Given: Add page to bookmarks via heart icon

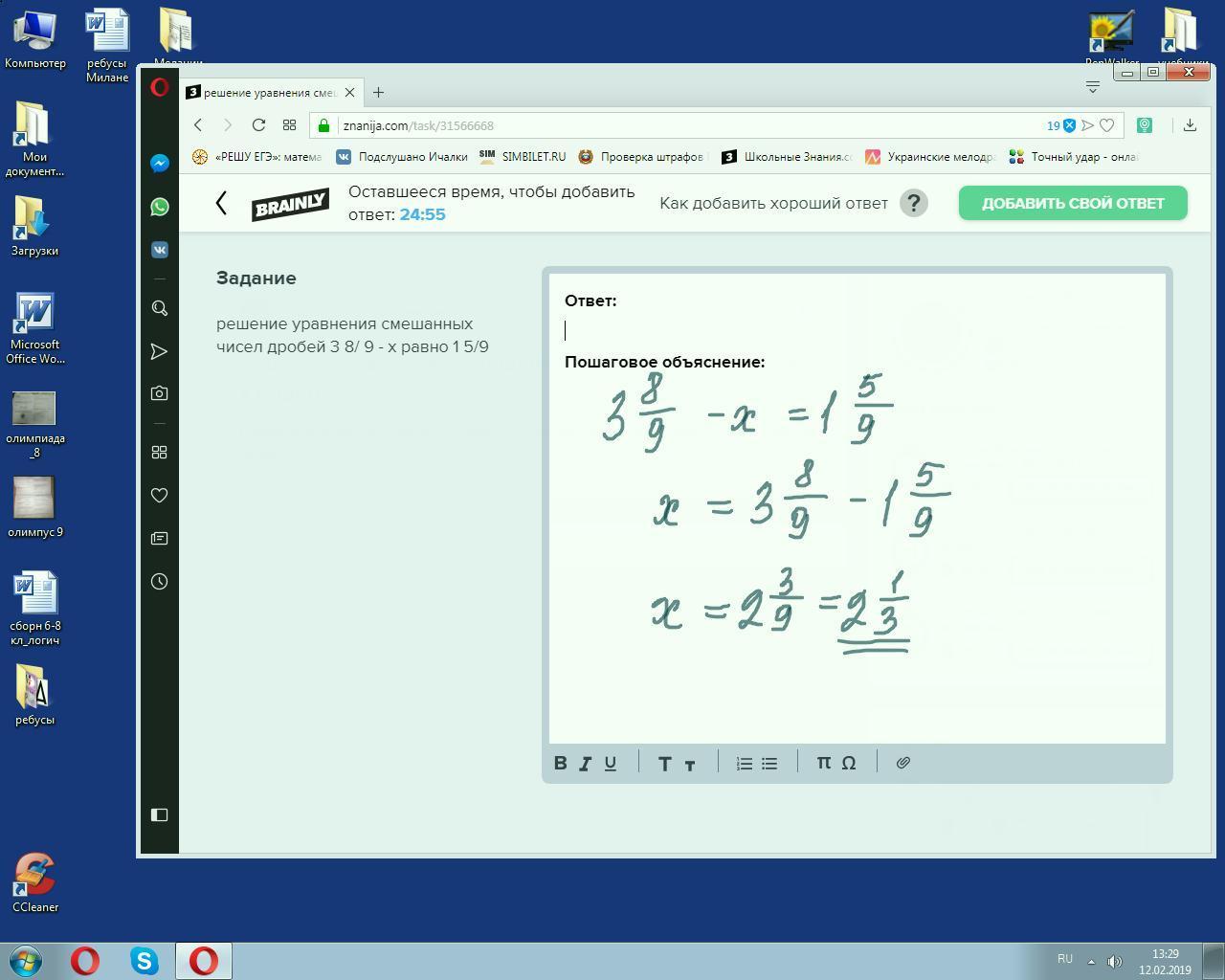Looking at the screenshot, I should point(1107,125).
